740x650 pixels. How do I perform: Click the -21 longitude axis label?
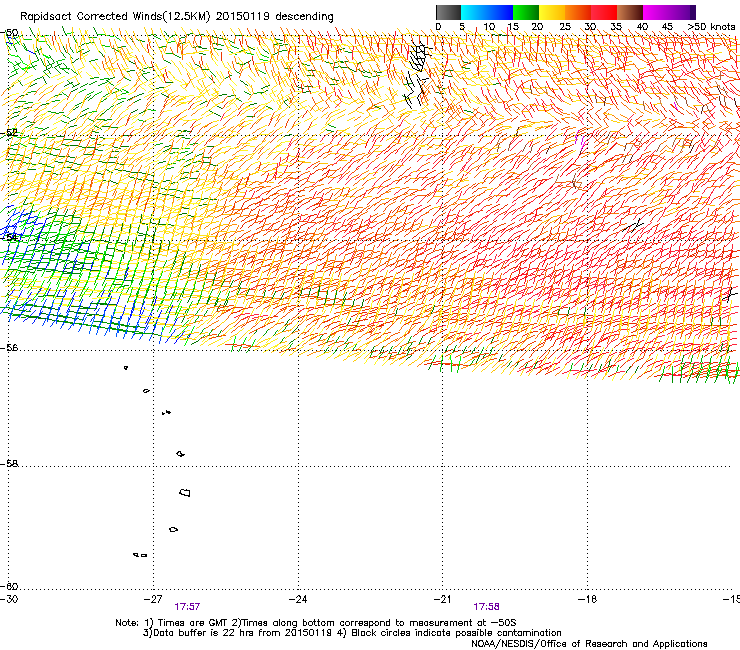pyautogui.click(x=442, y=599)
